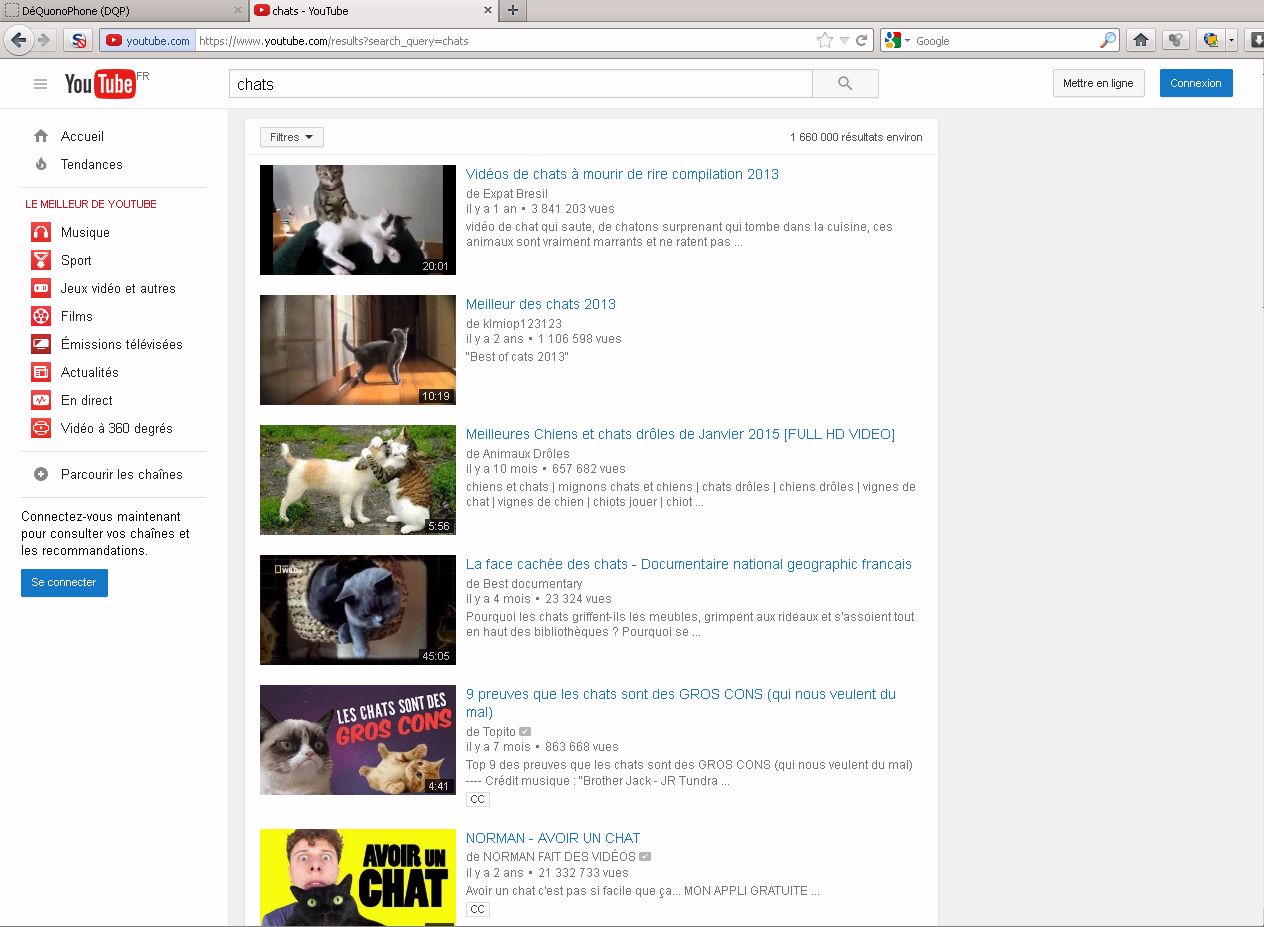1264x927 pixels.
Task: Click the 45:05 documentary thumbnail
Action: pos(358,610)
